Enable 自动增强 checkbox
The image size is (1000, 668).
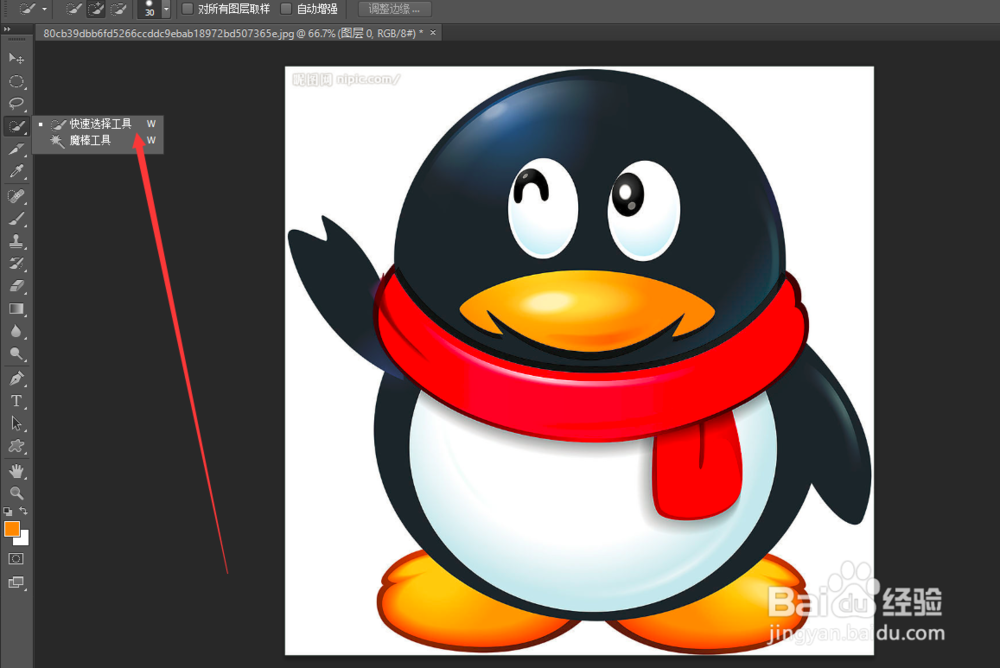pos(286,9)
